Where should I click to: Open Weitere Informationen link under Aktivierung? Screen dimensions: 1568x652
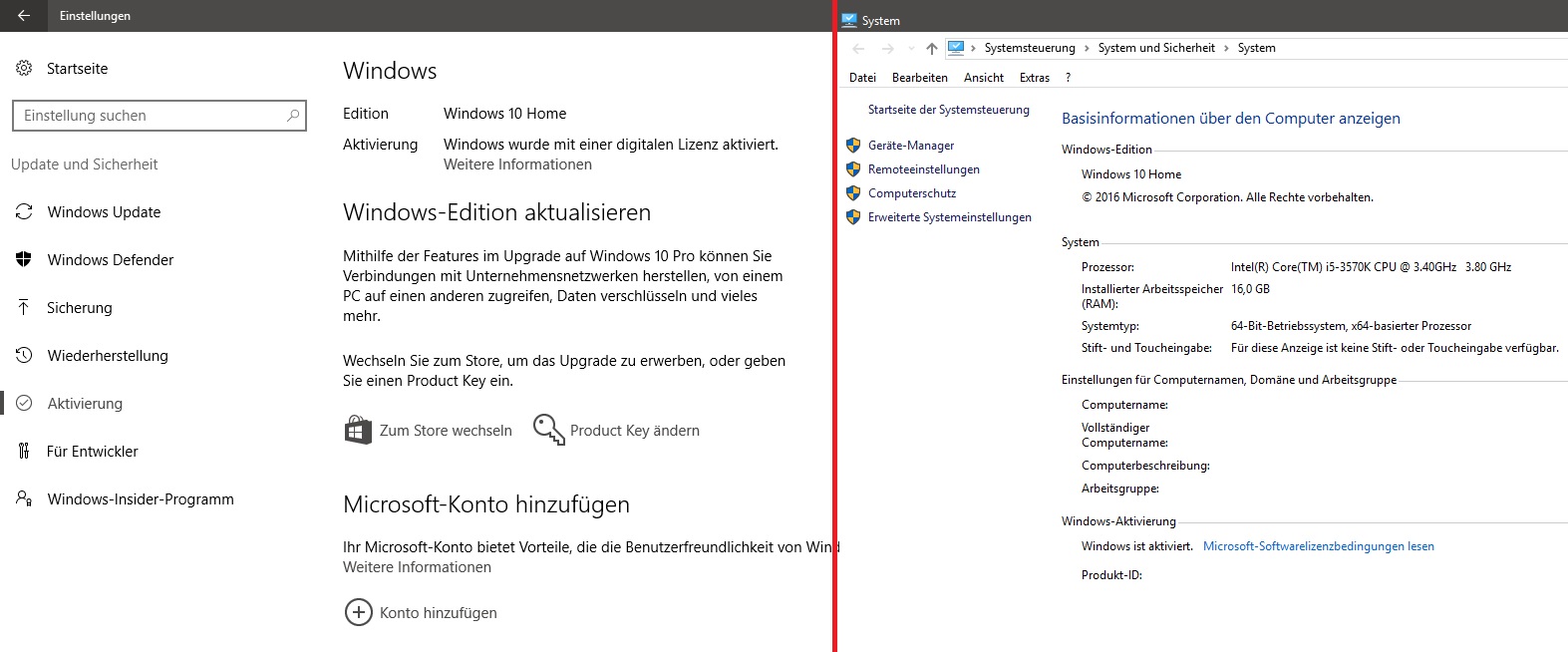click(x=517, y=164)
